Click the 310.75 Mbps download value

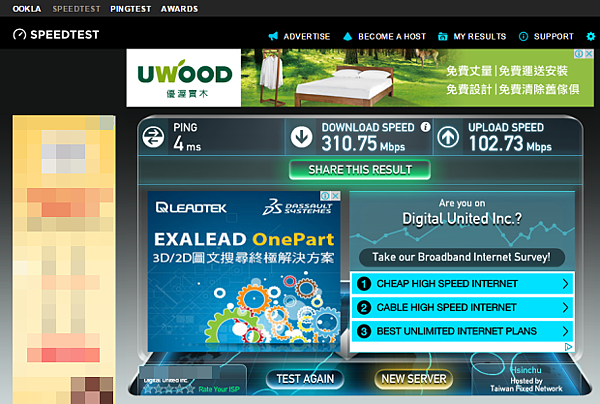(363, 144)
